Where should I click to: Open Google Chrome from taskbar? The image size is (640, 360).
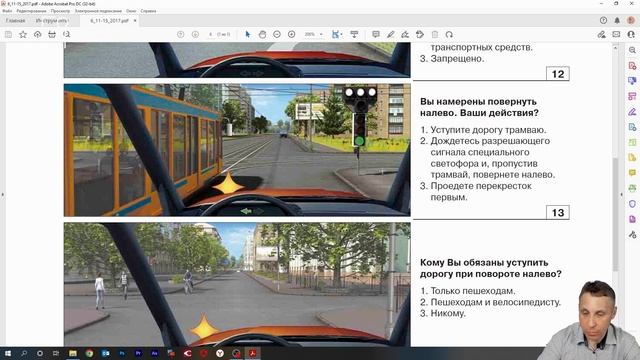click(89, 353)
